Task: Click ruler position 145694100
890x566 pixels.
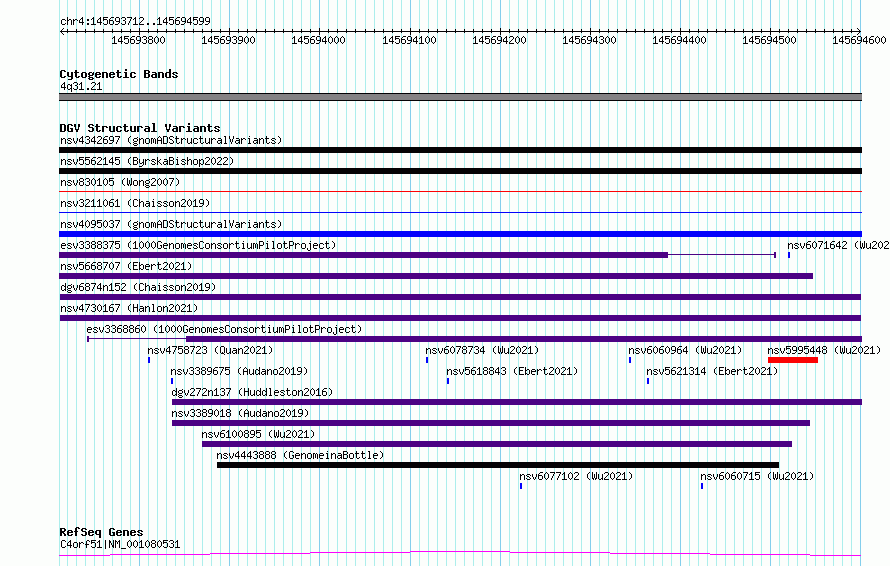Action: (x=409, y=40)
